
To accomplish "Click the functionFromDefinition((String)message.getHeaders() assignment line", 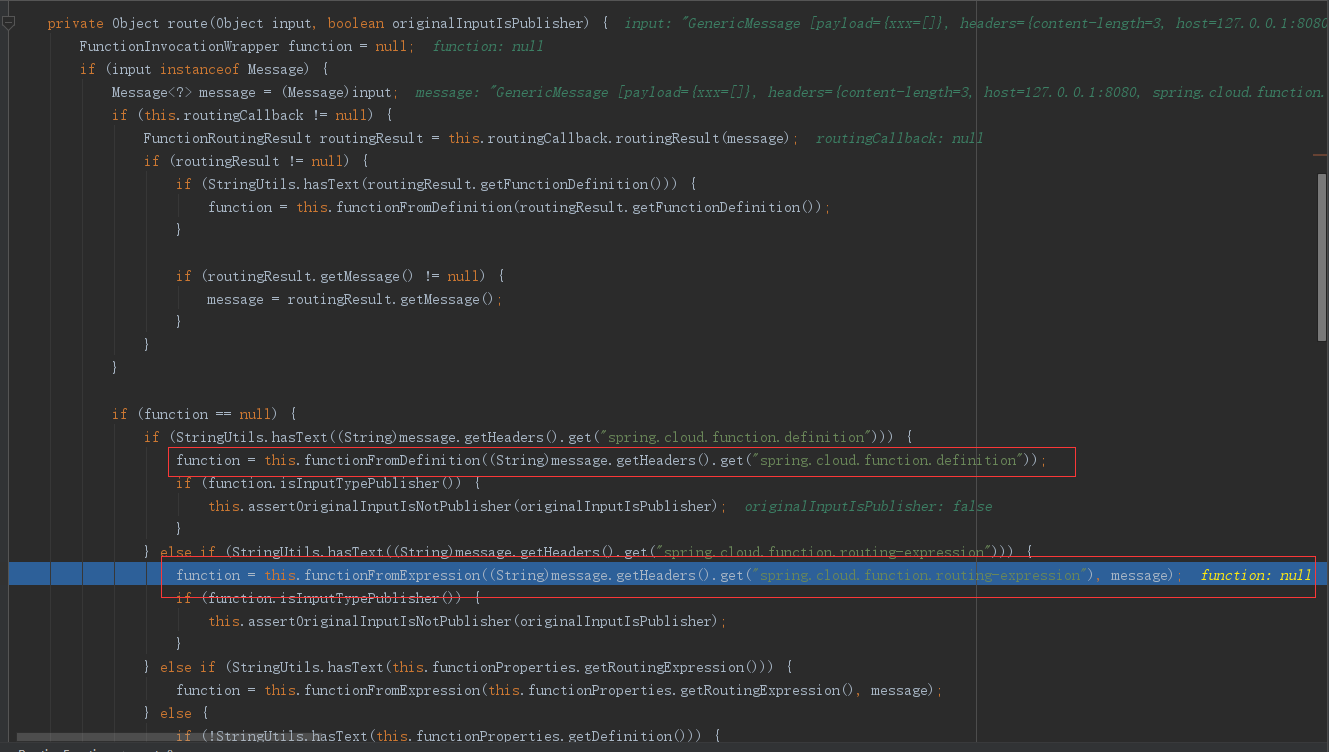I will tap(611, 460).
